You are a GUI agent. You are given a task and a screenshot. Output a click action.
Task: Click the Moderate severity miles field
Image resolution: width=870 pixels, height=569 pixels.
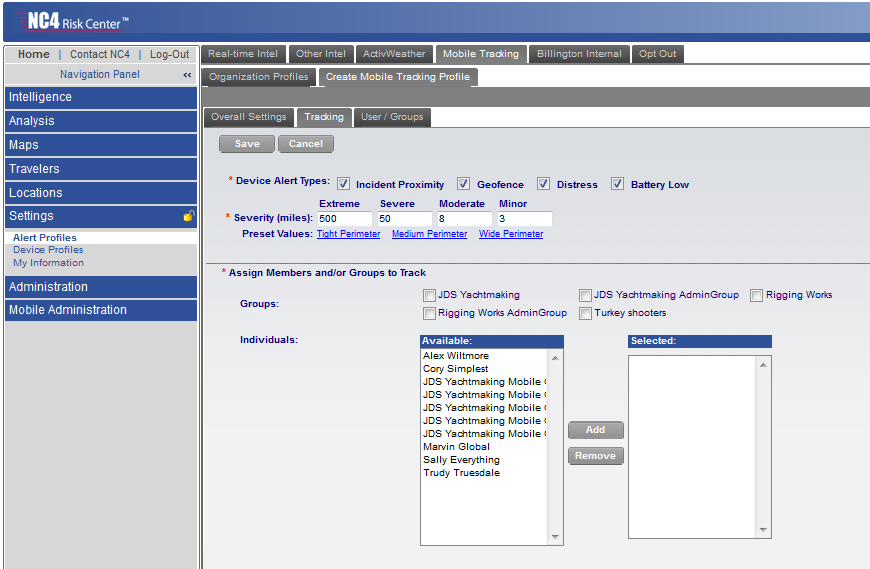(464, 219)
